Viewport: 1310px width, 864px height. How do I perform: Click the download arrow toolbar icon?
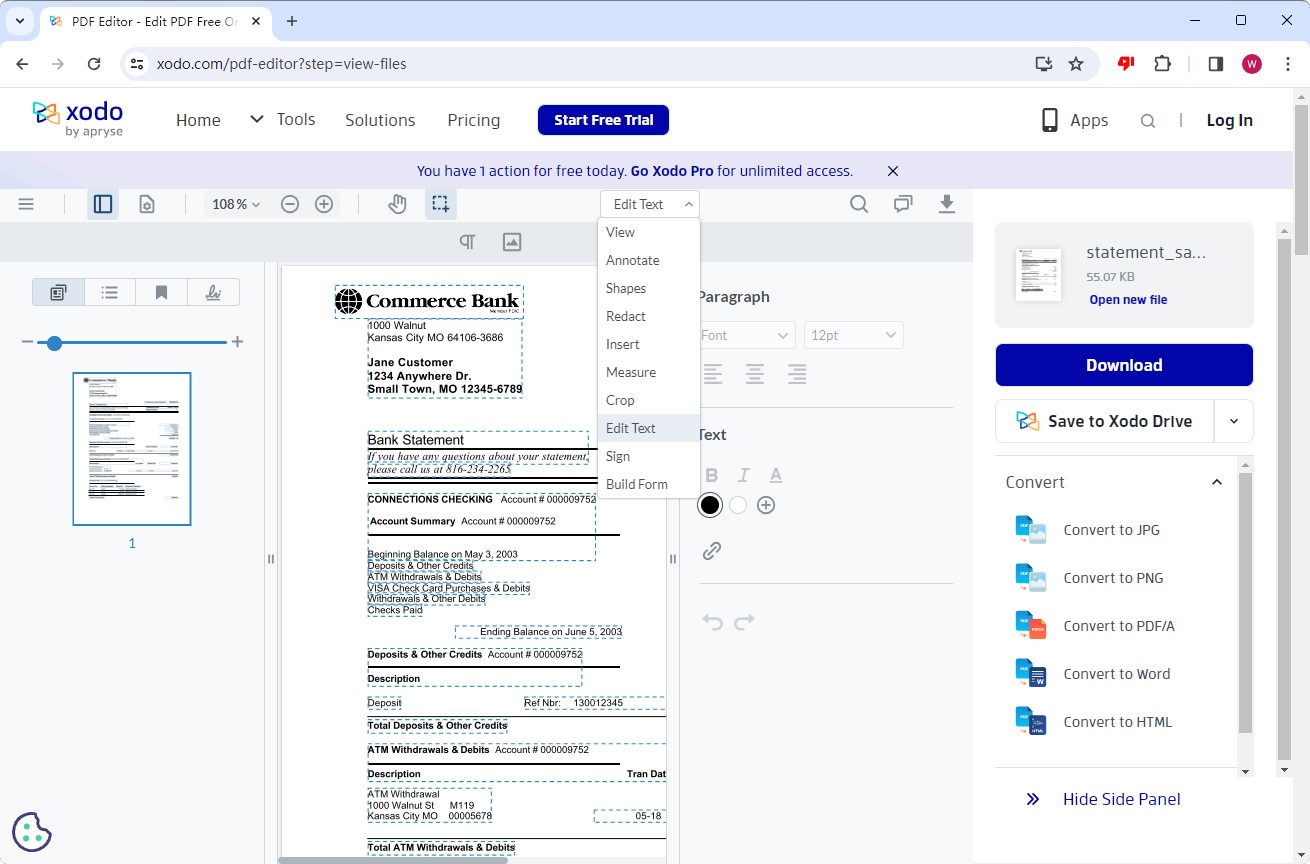pos(947,204)
